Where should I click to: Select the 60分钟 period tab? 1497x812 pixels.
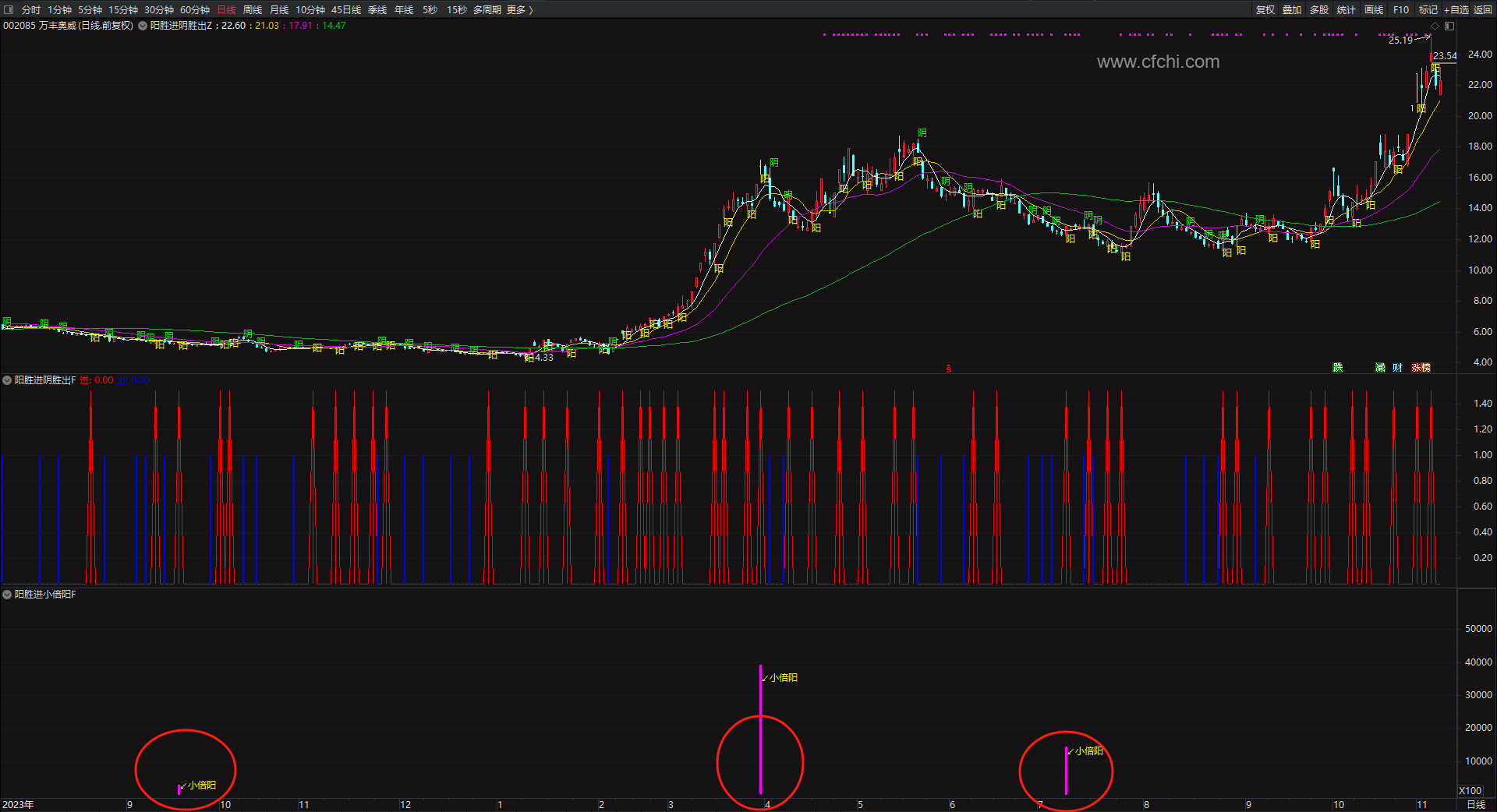coord(195,9)
